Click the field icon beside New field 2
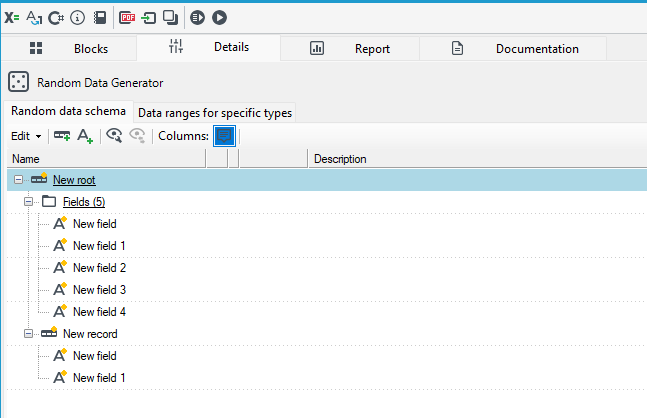Screen dimensions: 647x418 tap(60, 267)
